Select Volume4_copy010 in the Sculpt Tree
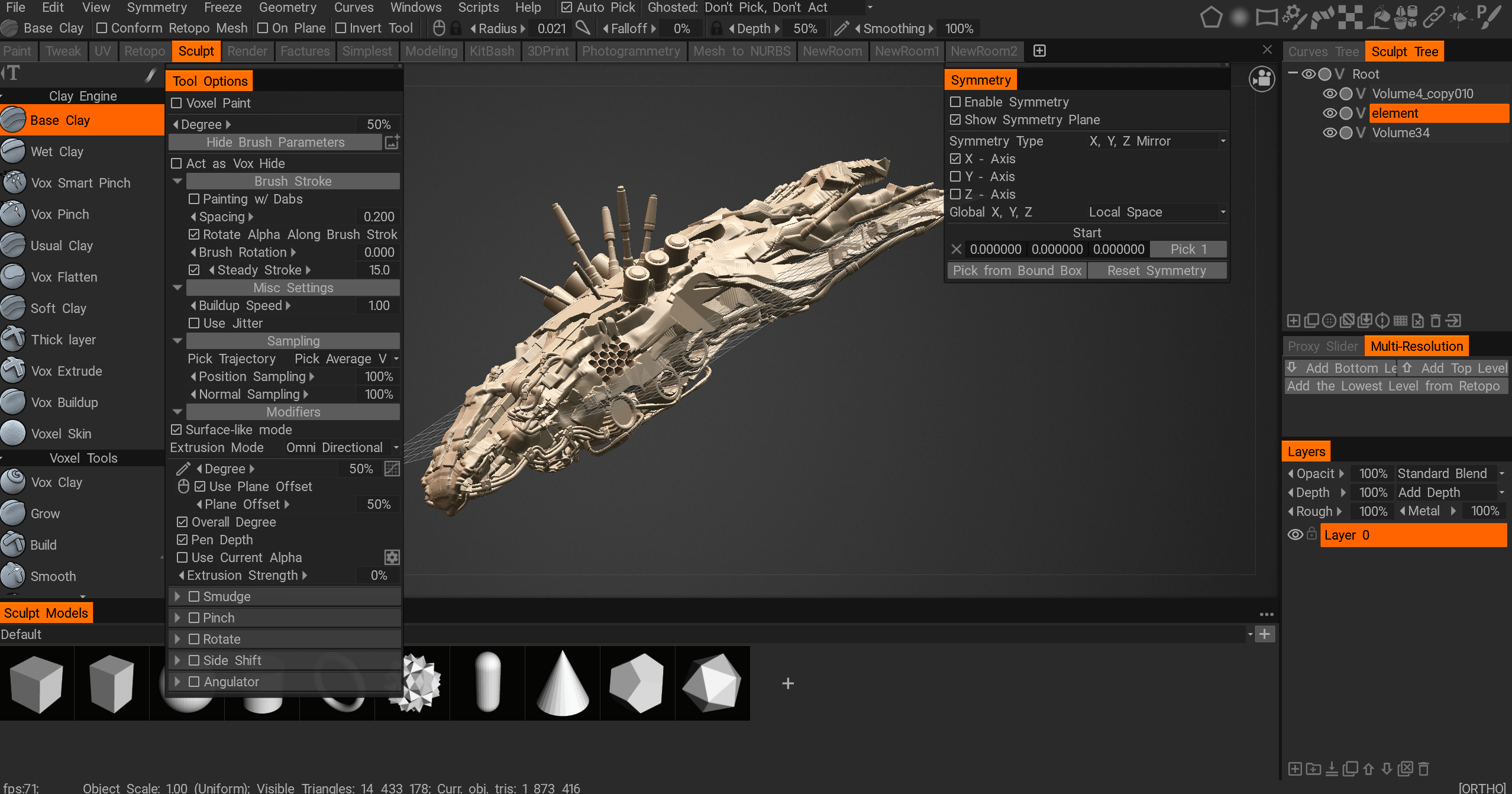The height and width of the screenshot is (794, 1512). (1422, 93)
